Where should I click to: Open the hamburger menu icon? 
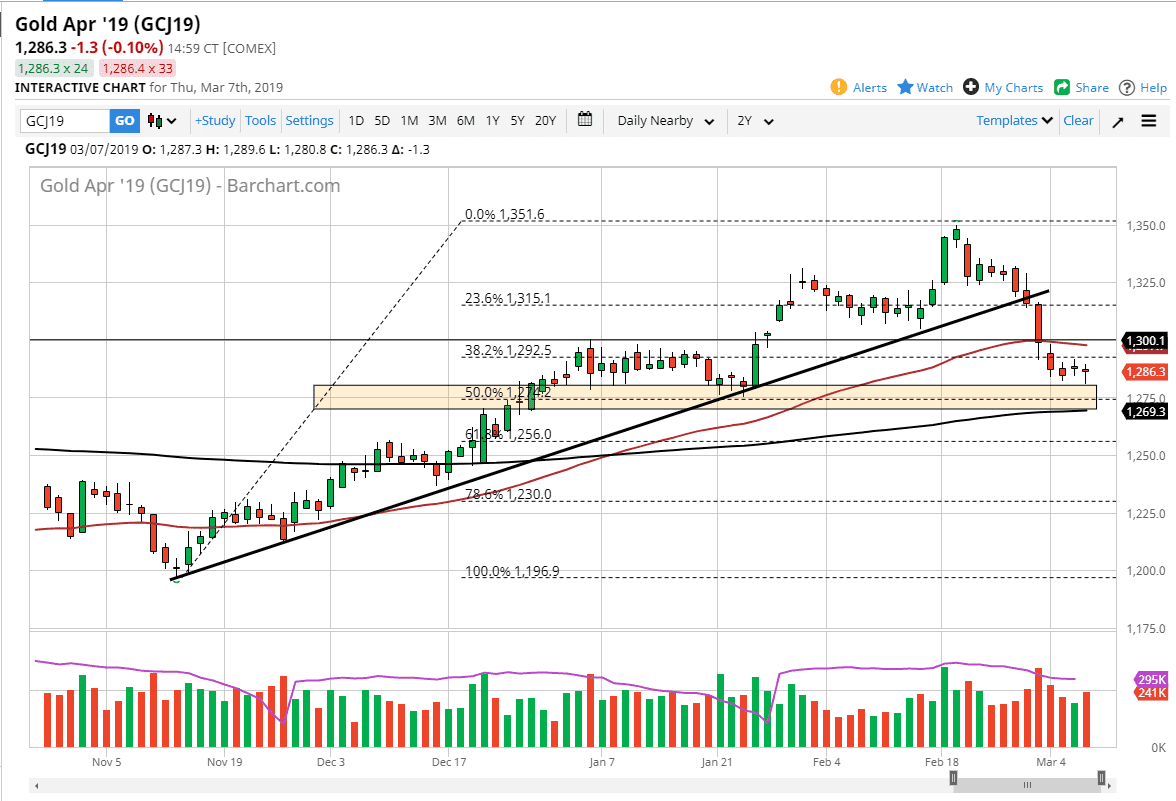coord(1148,121)
